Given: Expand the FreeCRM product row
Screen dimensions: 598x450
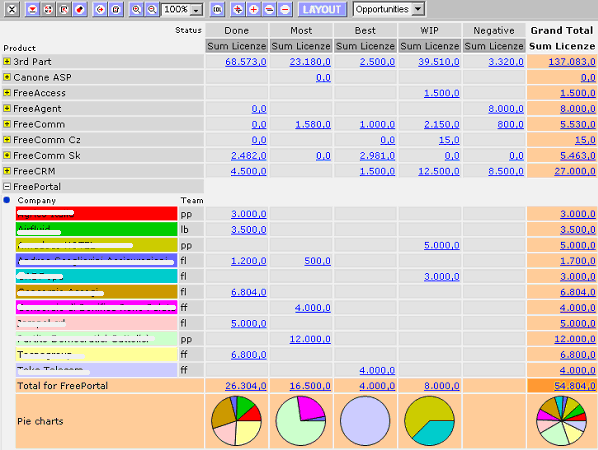Looking at the screenshot, I should point(7,171).
